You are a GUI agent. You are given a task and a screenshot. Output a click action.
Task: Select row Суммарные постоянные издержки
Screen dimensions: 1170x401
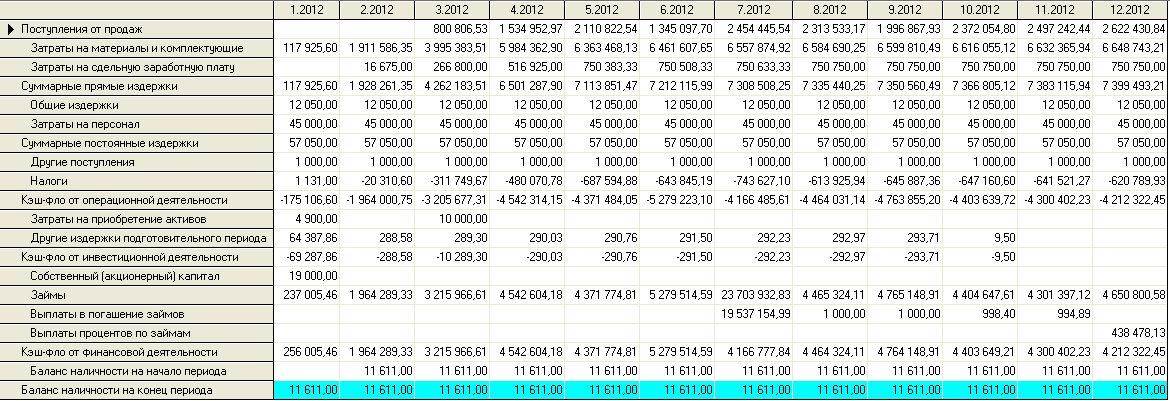137,143
